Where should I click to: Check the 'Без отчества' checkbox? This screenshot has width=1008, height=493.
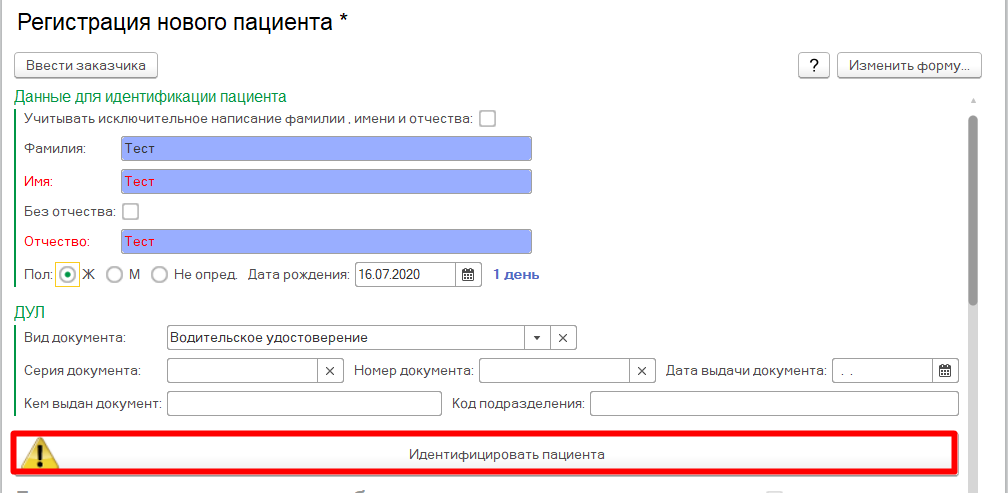pos(130,212)
